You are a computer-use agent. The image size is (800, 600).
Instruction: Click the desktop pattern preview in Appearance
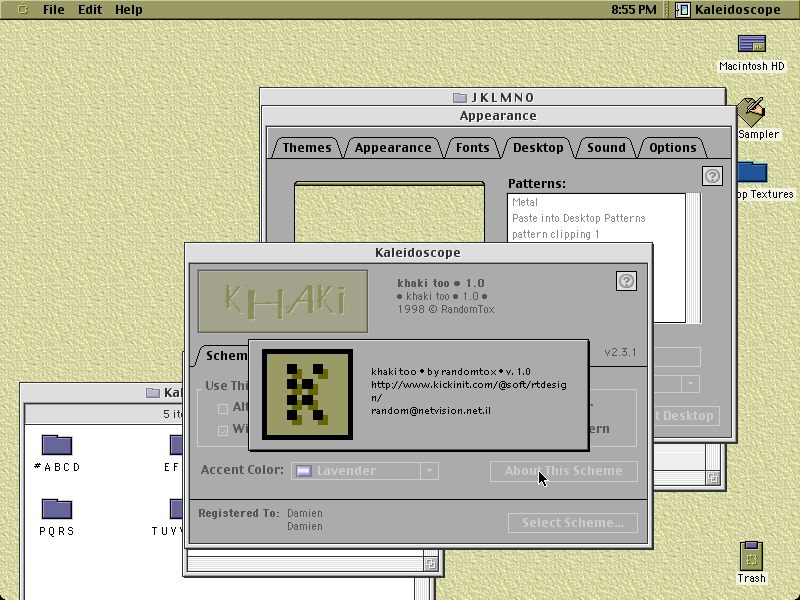389,212
